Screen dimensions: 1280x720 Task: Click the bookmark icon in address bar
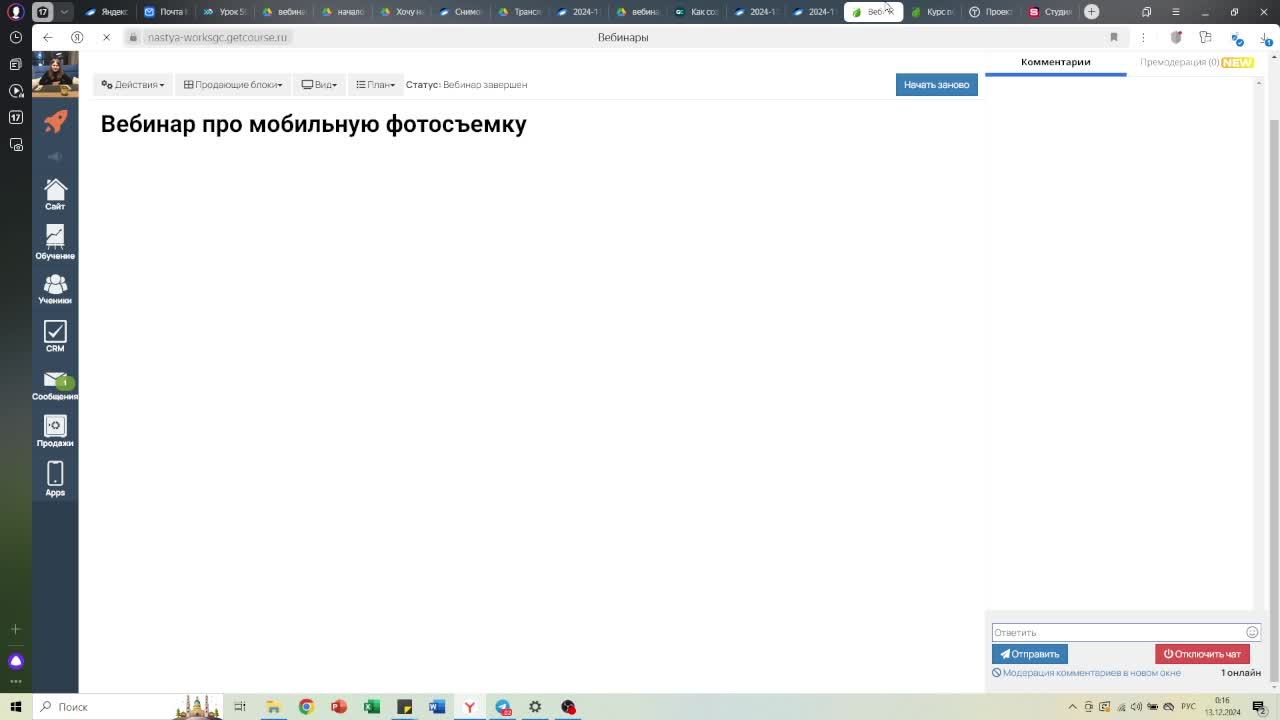(1113, 37)
